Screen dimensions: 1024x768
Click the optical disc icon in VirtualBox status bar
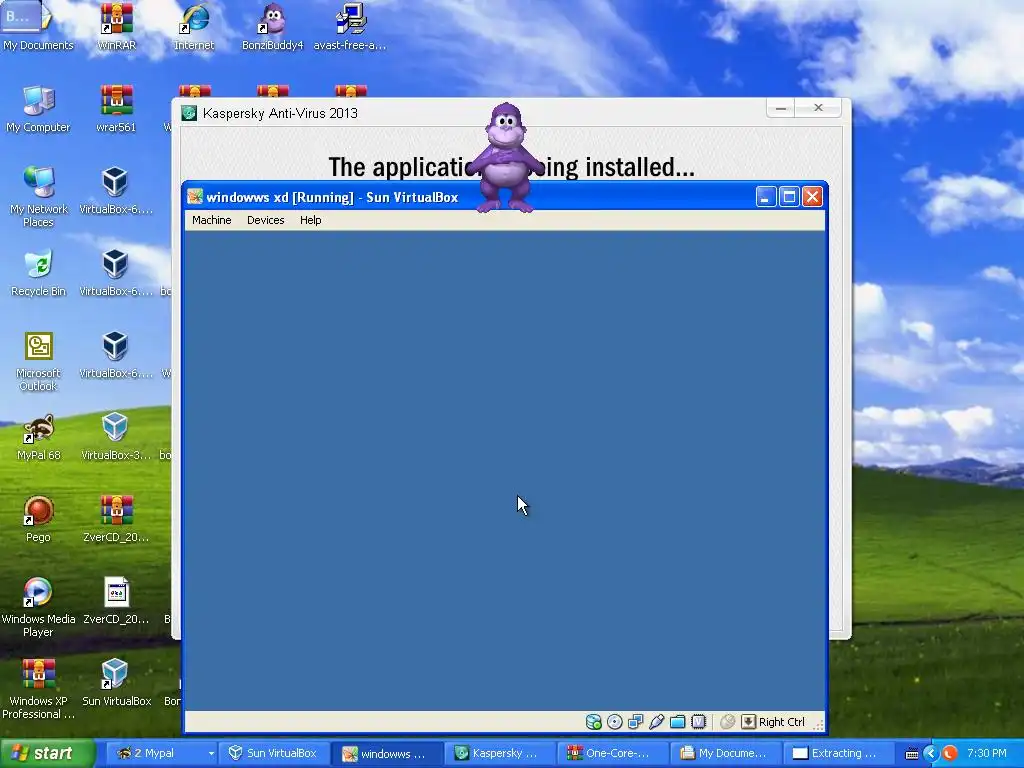click(615, 722)
